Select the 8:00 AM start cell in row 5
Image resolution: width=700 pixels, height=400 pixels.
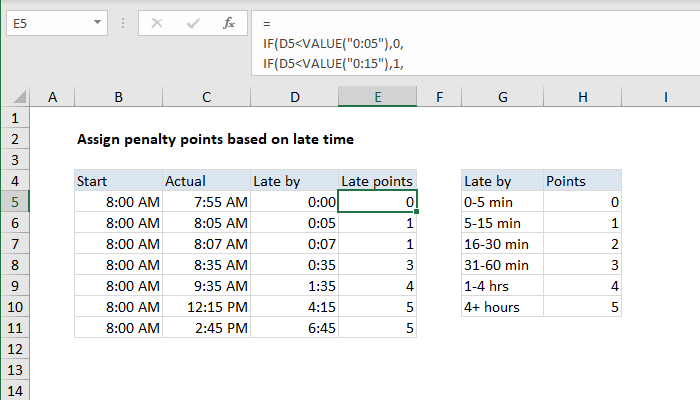click(118, 202)
